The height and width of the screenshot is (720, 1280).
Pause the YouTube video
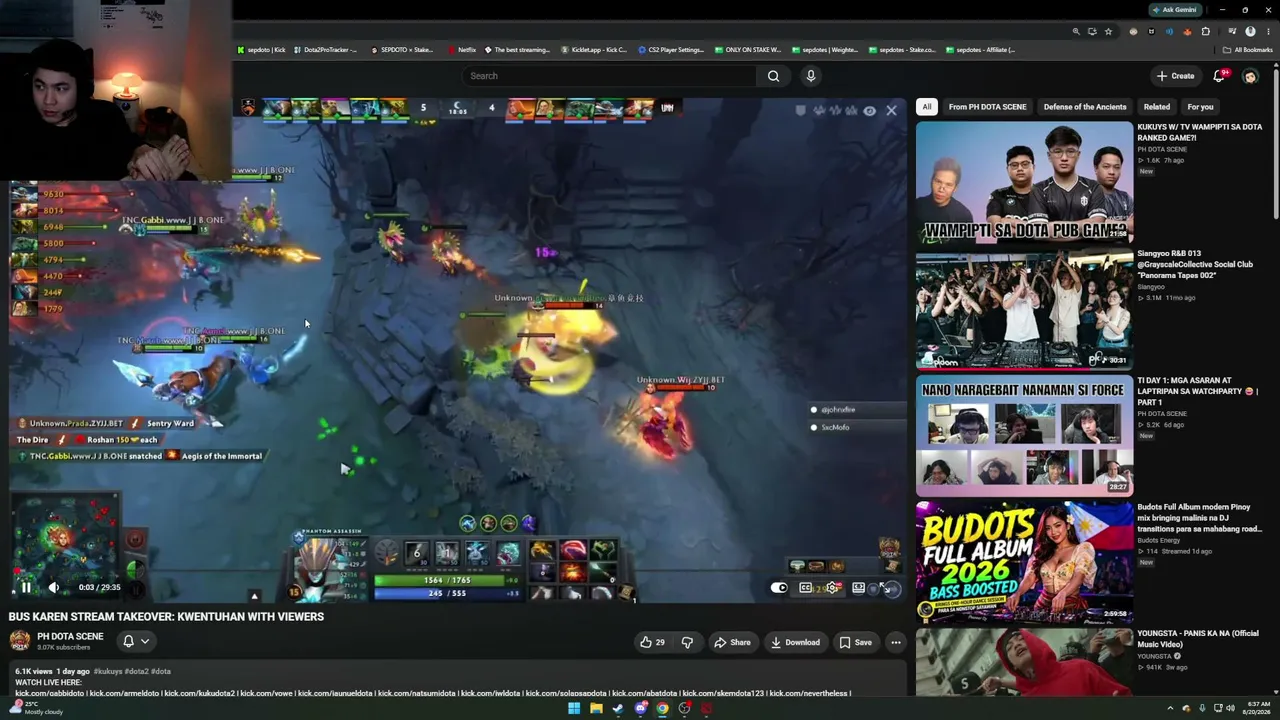[26, 587]
